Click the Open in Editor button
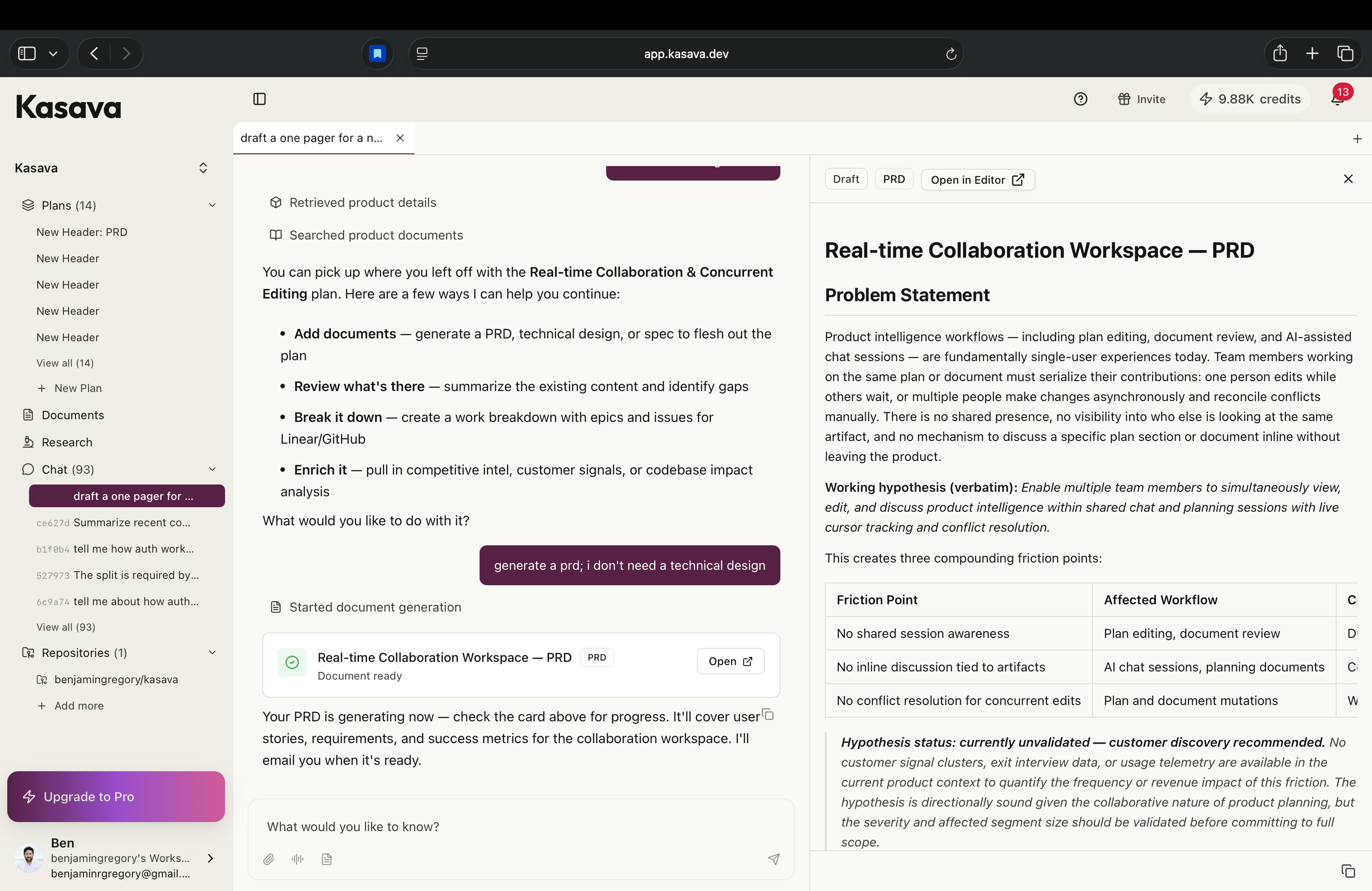 (977, 180)
